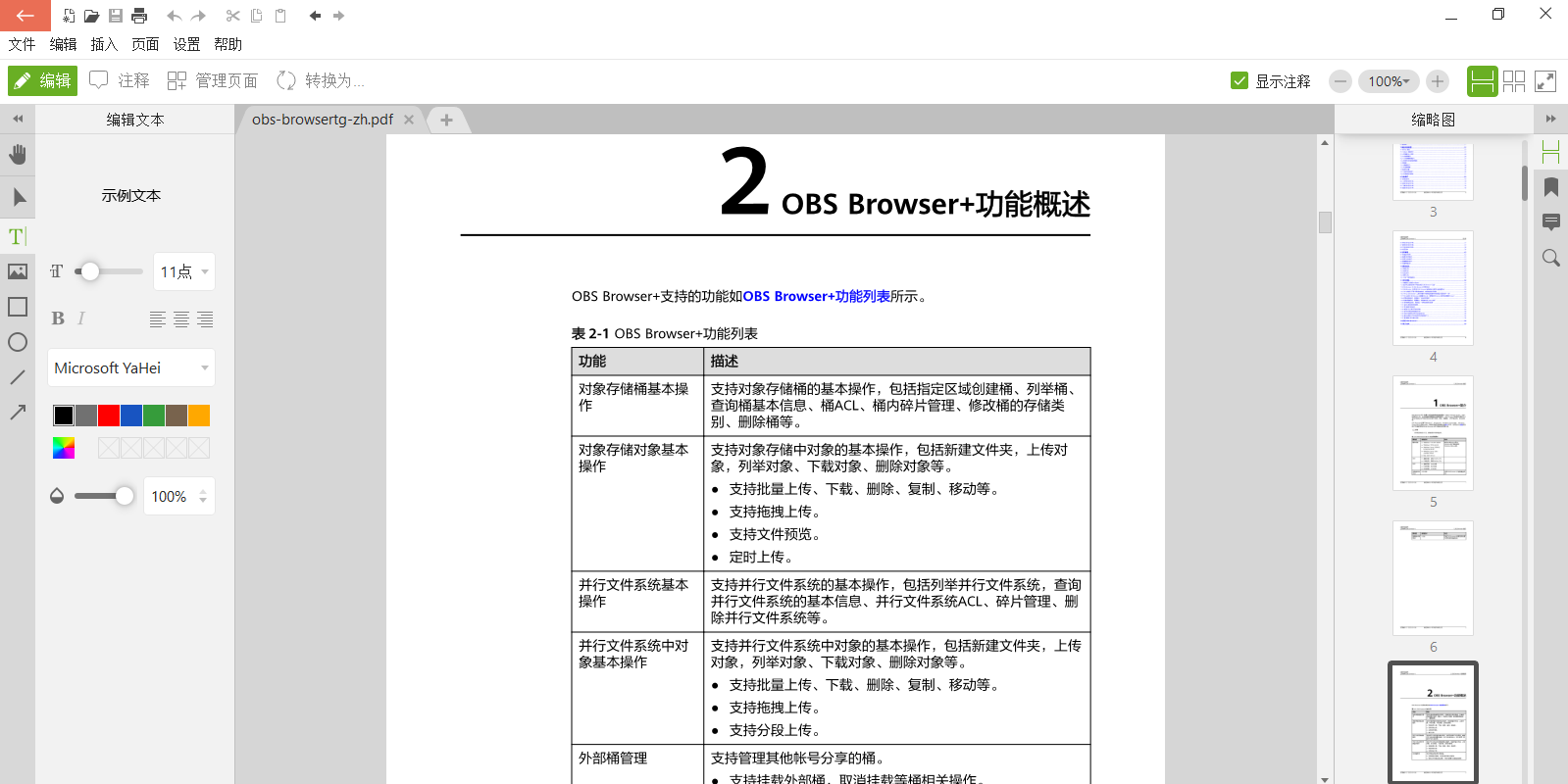
Task: Zoom out with minus button
Action: tap(1340, 81)
